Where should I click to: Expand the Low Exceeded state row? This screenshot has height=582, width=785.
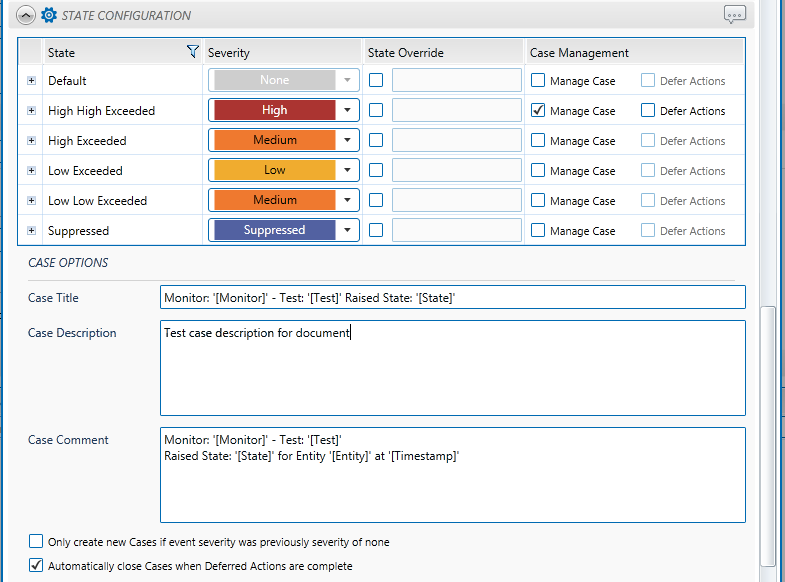coord(32,171)
